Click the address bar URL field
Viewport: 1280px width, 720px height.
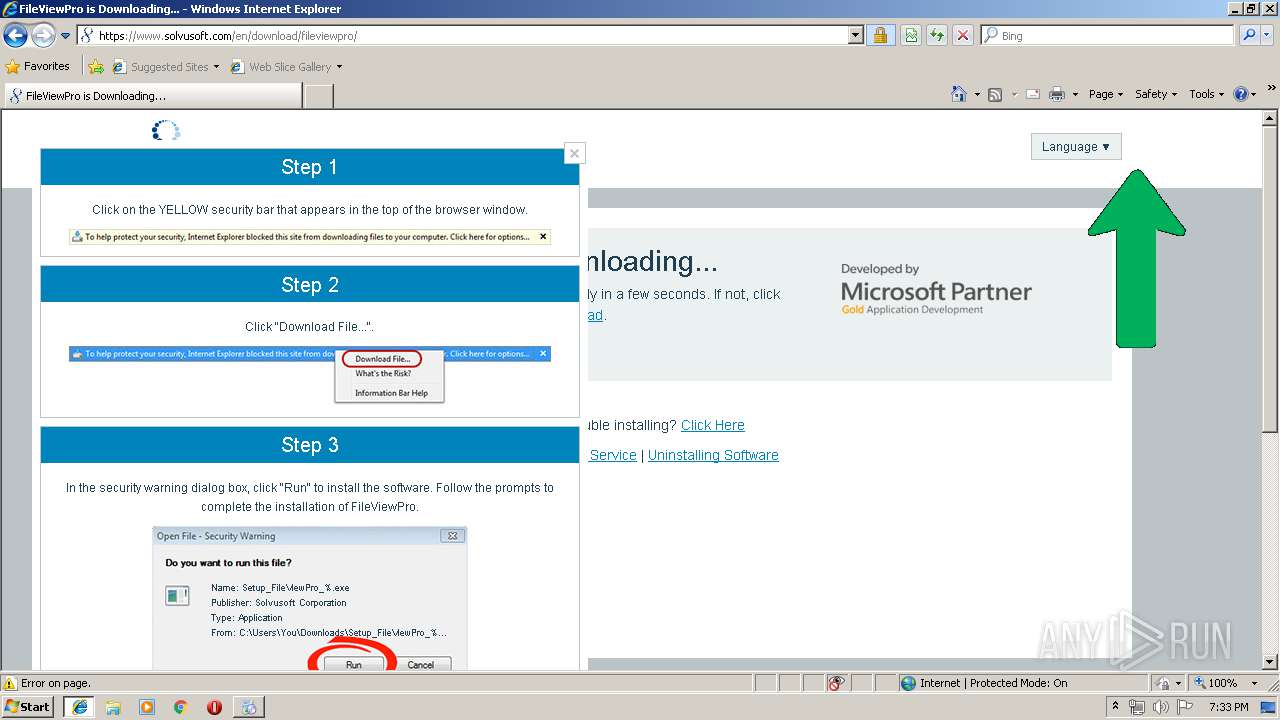(462, 35)
